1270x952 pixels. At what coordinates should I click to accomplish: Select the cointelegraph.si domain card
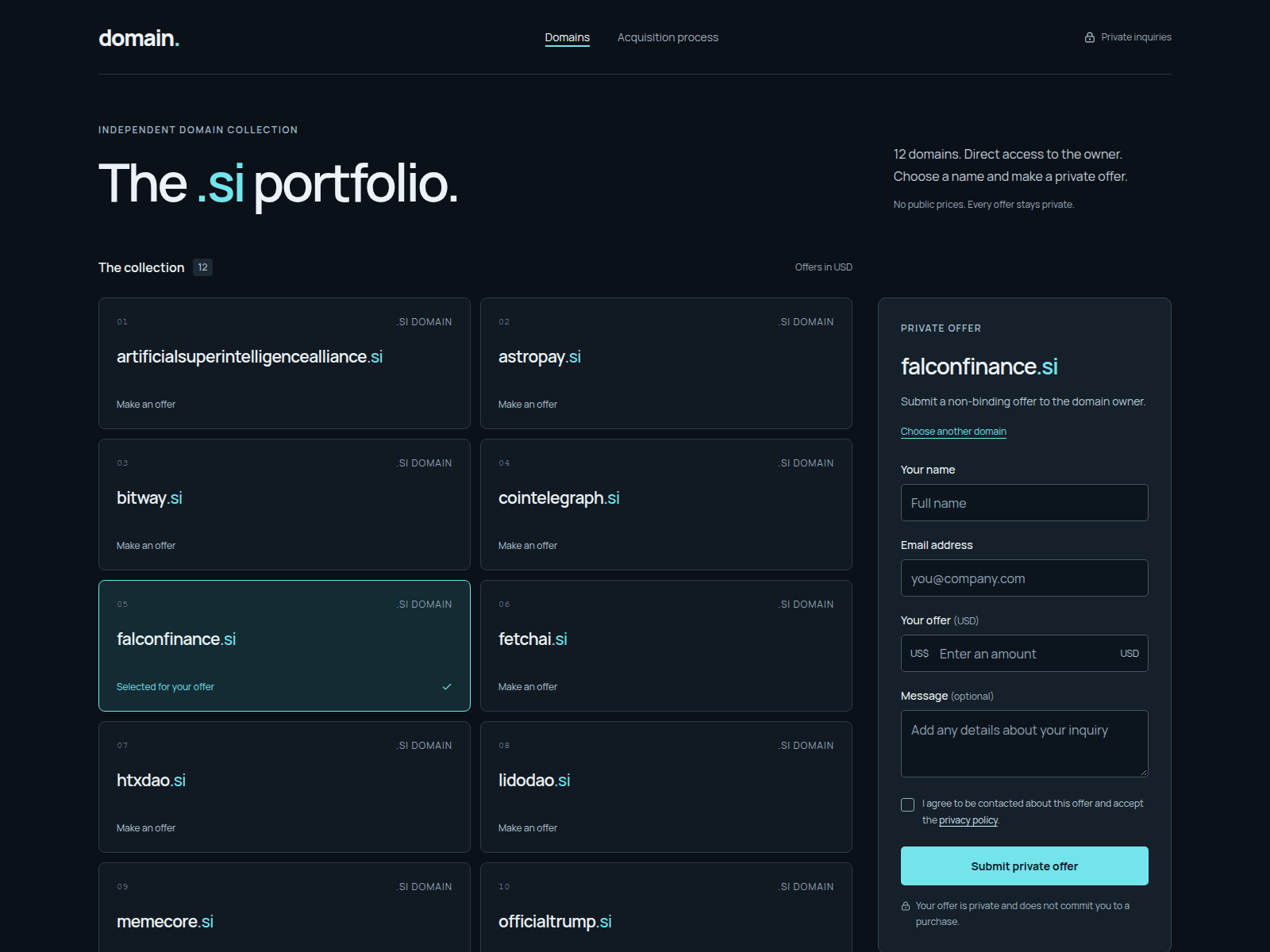[666, 505]
